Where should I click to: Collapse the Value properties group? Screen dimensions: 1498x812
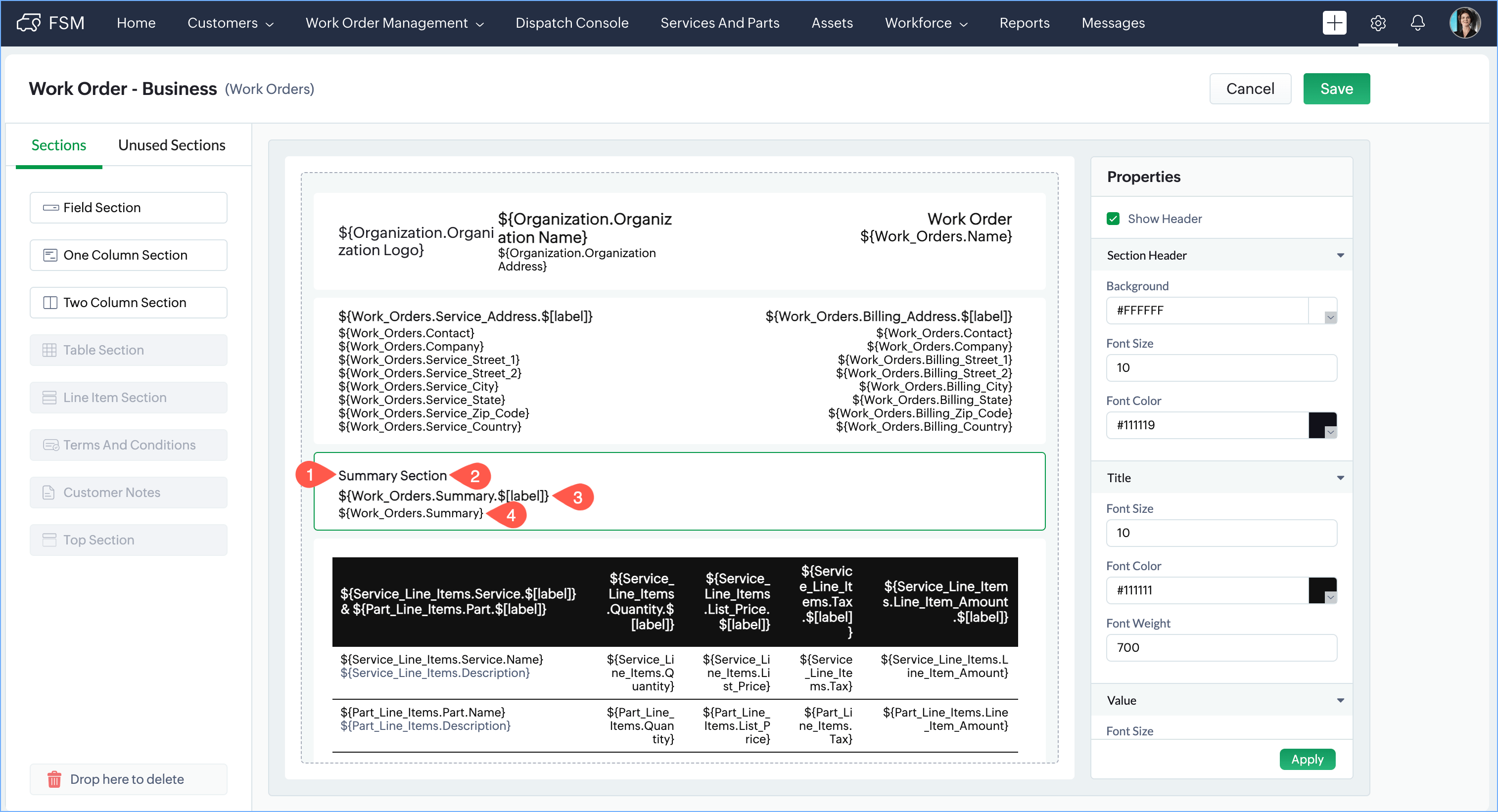[1340, 700]
